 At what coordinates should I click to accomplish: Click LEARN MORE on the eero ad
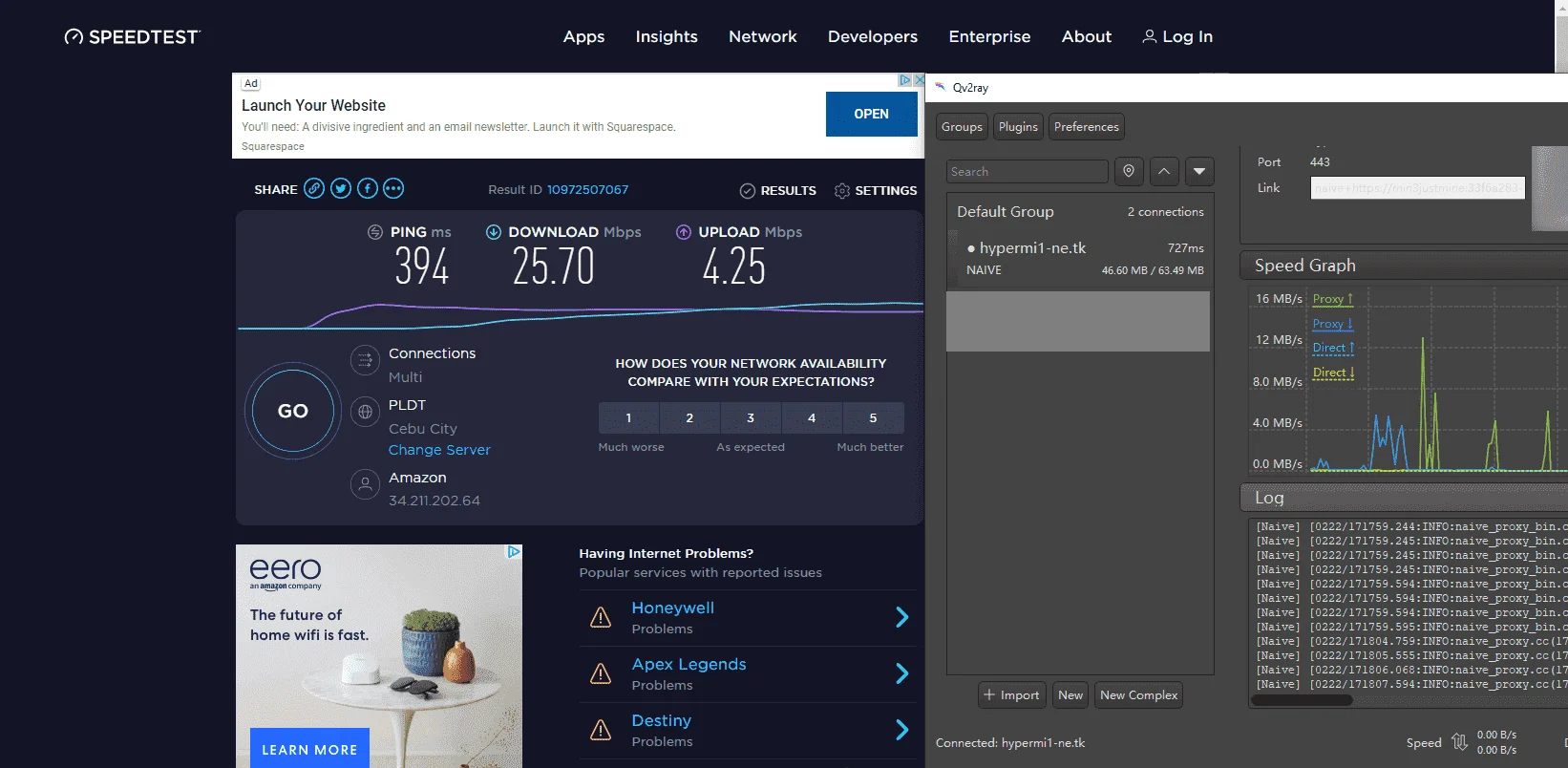(309, 749)
